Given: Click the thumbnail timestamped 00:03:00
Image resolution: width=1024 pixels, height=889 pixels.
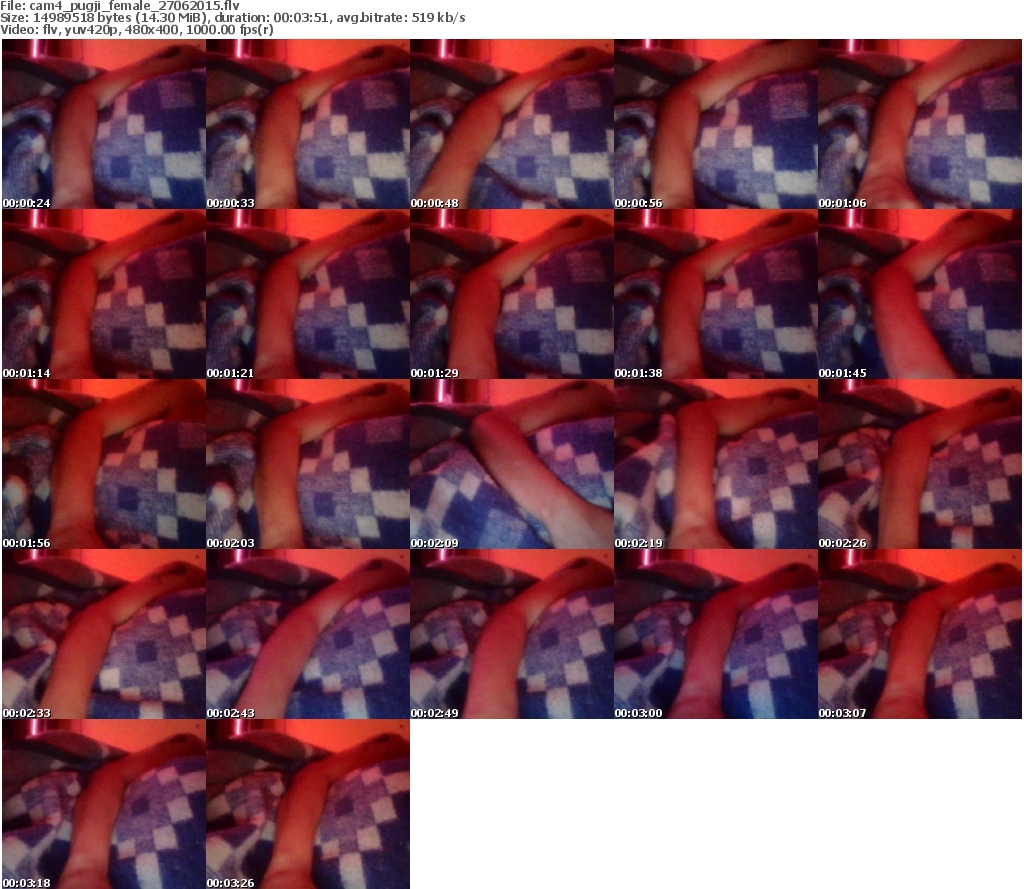Looking at the screenshot, I should [716, 634].
